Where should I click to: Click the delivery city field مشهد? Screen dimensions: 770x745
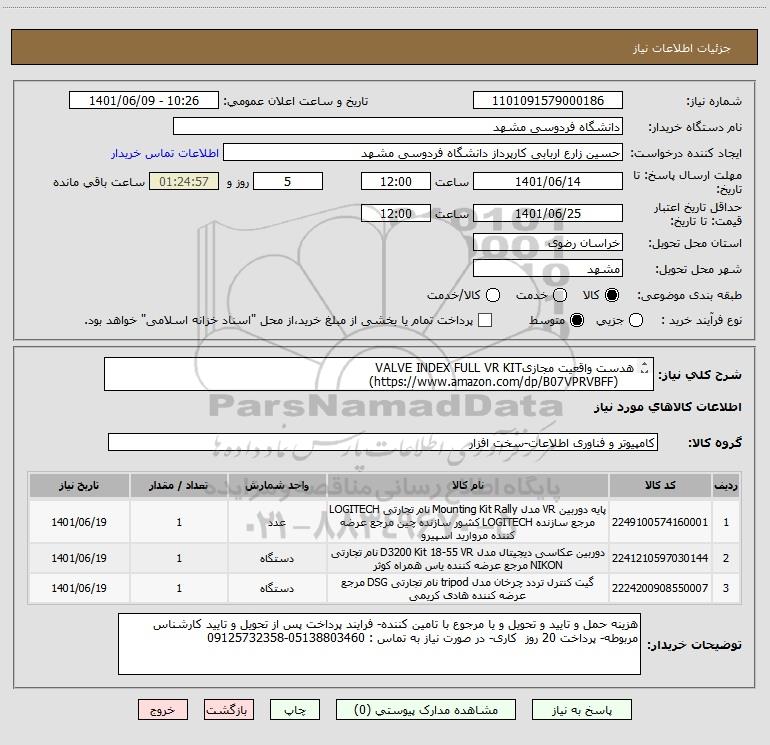point(548,269)
